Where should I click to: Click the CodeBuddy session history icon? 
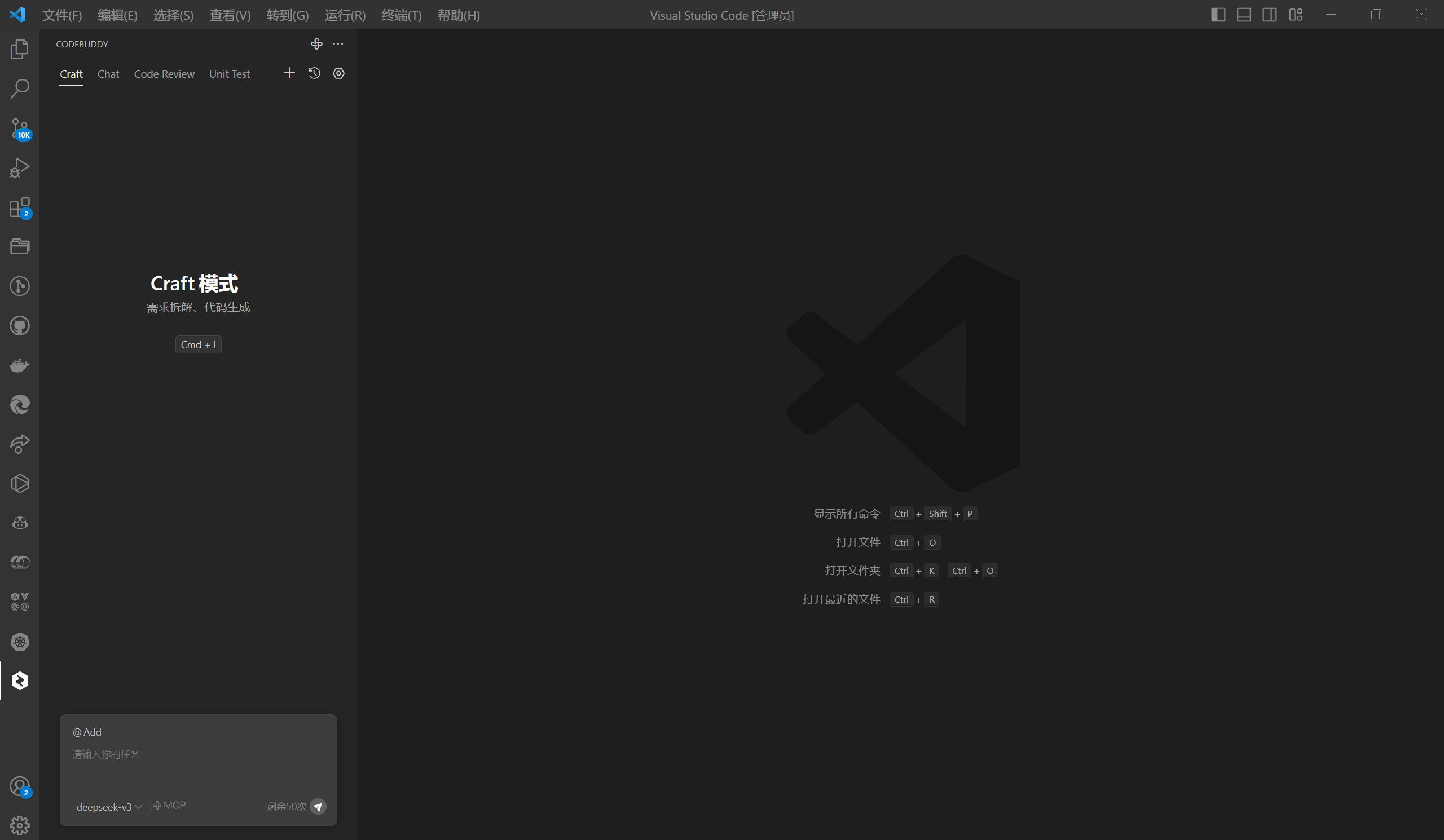pos(314,73)
